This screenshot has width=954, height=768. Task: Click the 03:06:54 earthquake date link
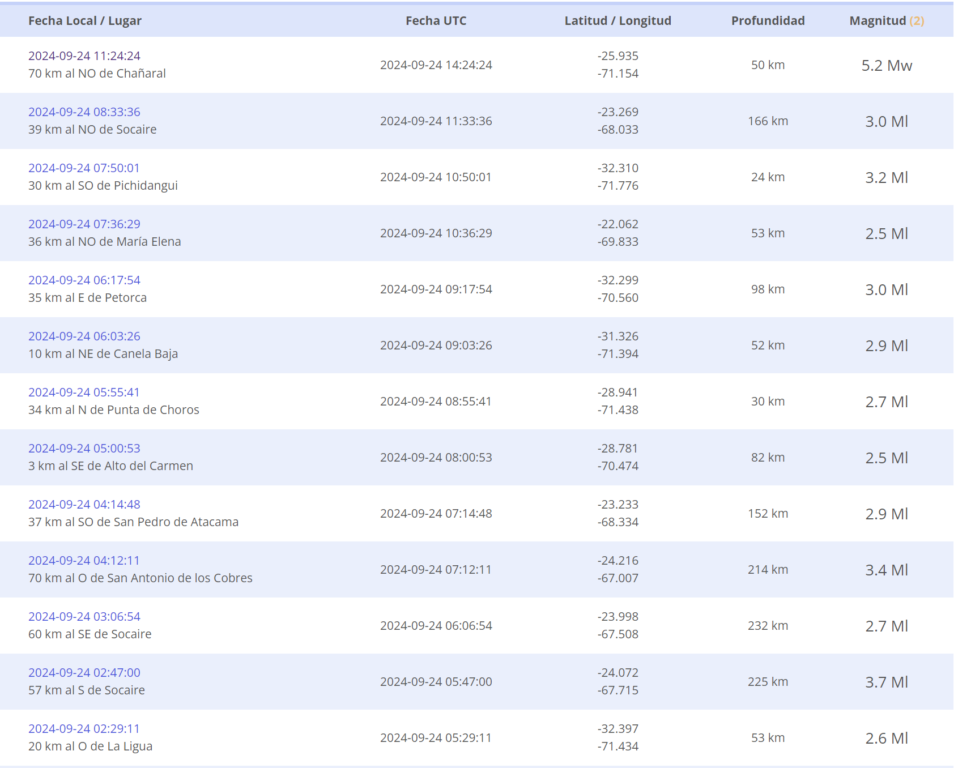coord(84,616)
